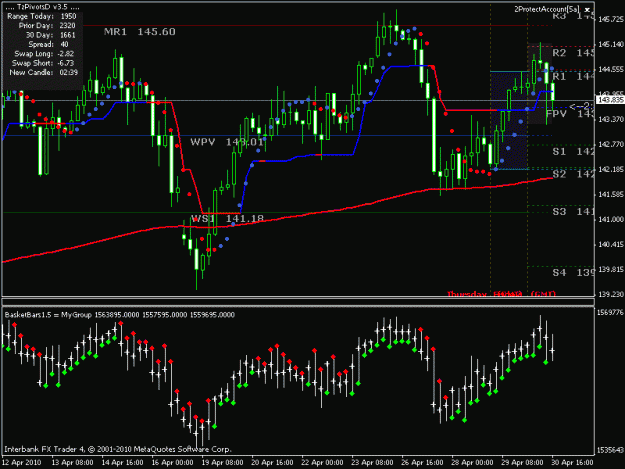Select the New Candle 02:39 countdown
This screenshot has width=625, height=469.
point(43,73)
